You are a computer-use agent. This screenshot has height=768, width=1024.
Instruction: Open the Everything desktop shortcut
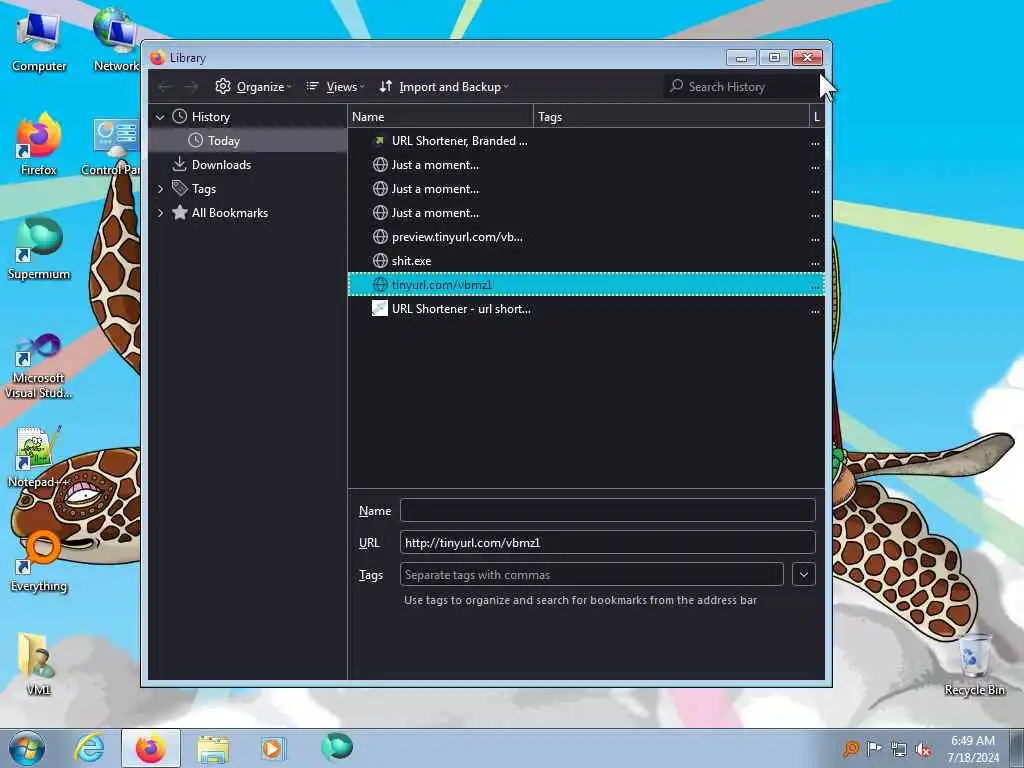(39, 562)
